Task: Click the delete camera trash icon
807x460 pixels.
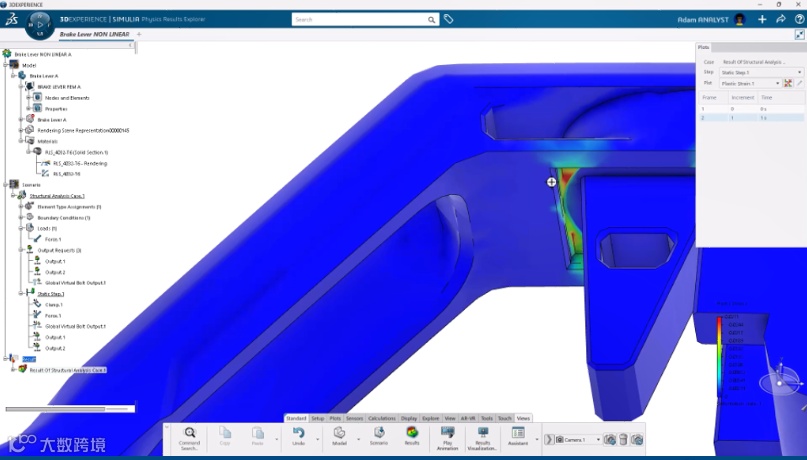Action: click(x=623, y=439)
